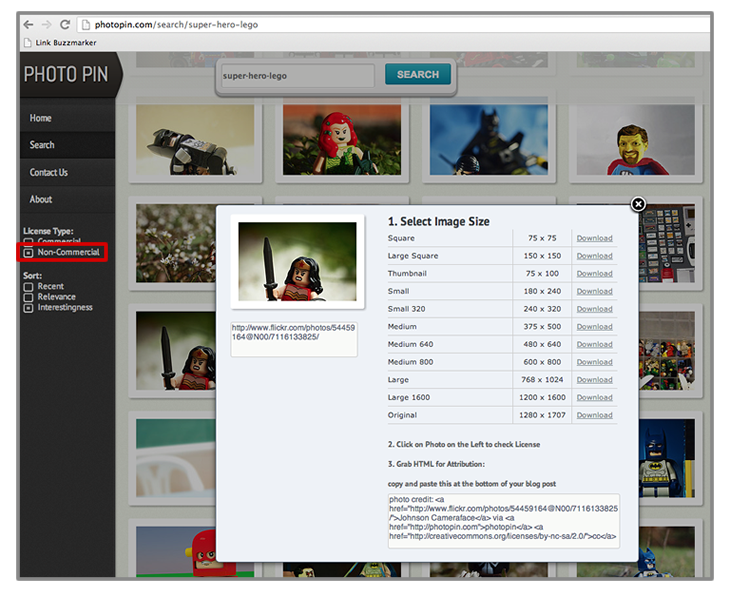Download the Original 1280 x 1707 size

[595, 415]
